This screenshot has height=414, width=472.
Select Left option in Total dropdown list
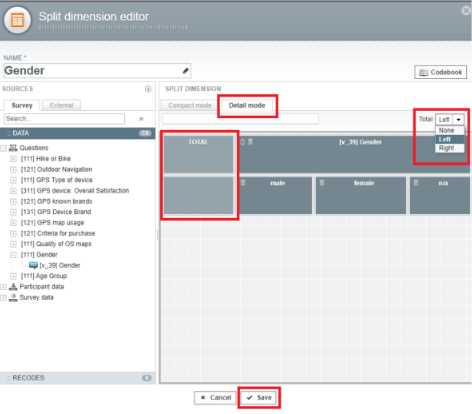coord(450,139)
